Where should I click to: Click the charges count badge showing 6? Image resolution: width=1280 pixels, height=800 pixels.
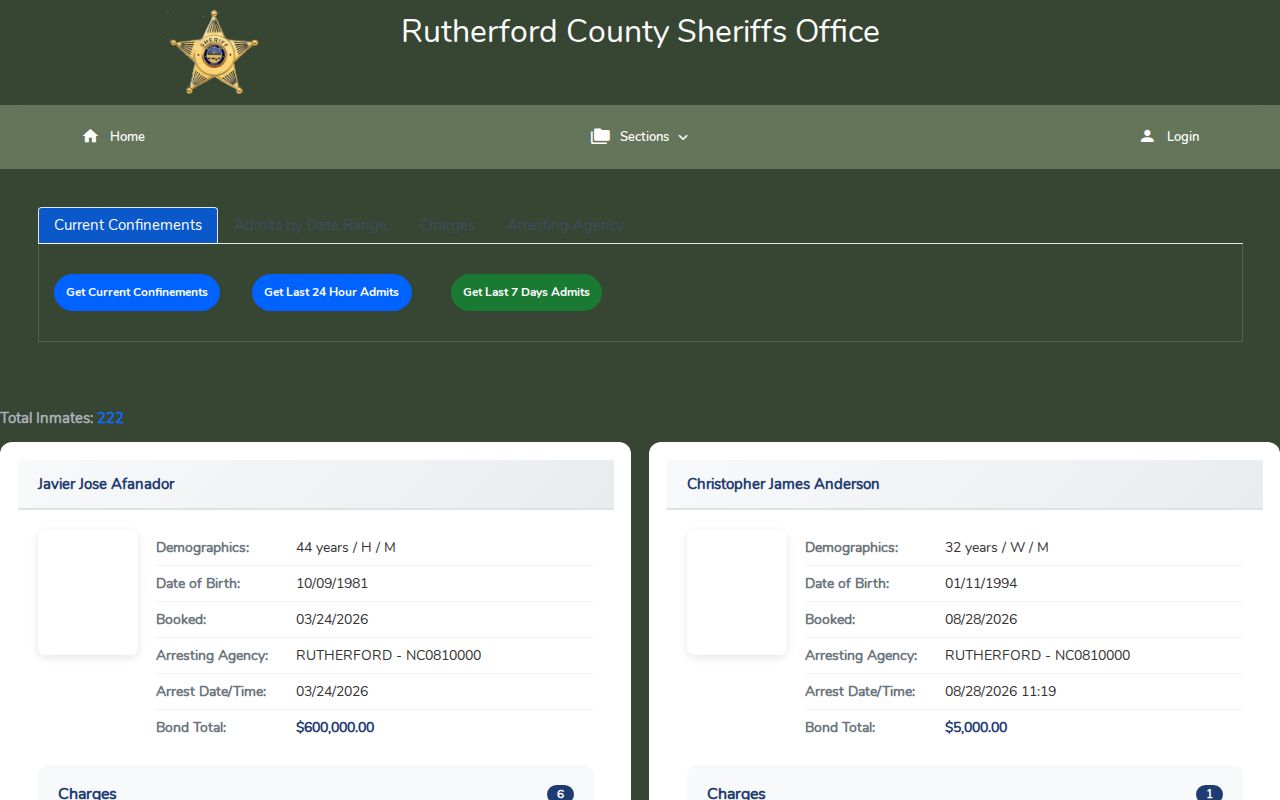click(x=560, y=794)
